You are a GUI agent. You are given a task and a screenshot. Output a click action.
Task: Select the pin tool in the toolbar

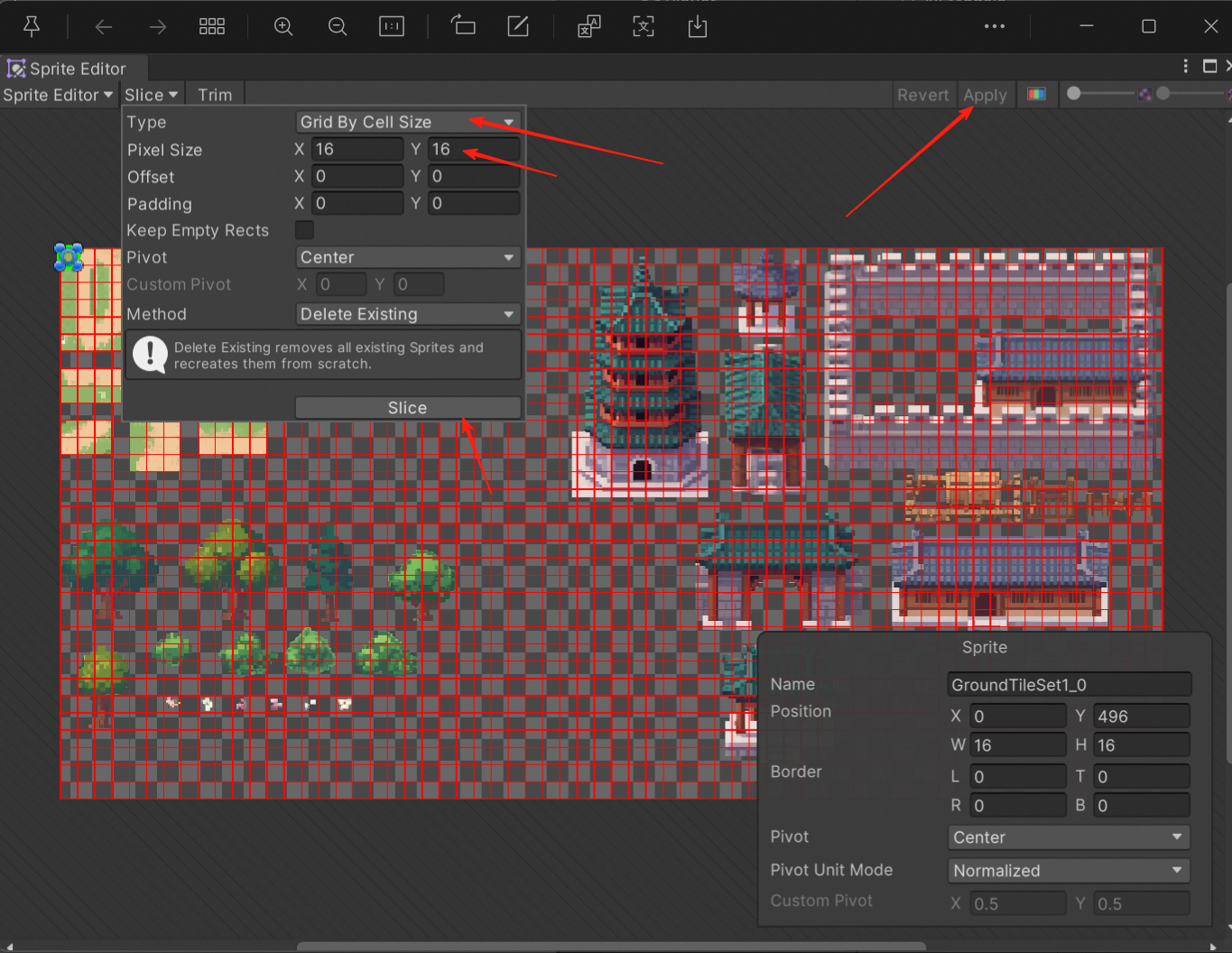coord(31,26)
